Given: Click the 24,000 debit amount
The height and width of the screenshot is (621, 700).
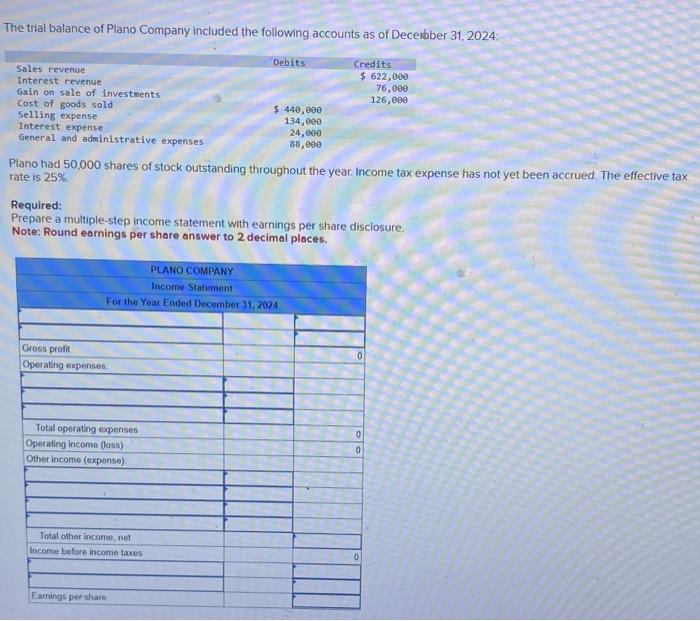Looking at the screenshot, I should coord(306,133).
